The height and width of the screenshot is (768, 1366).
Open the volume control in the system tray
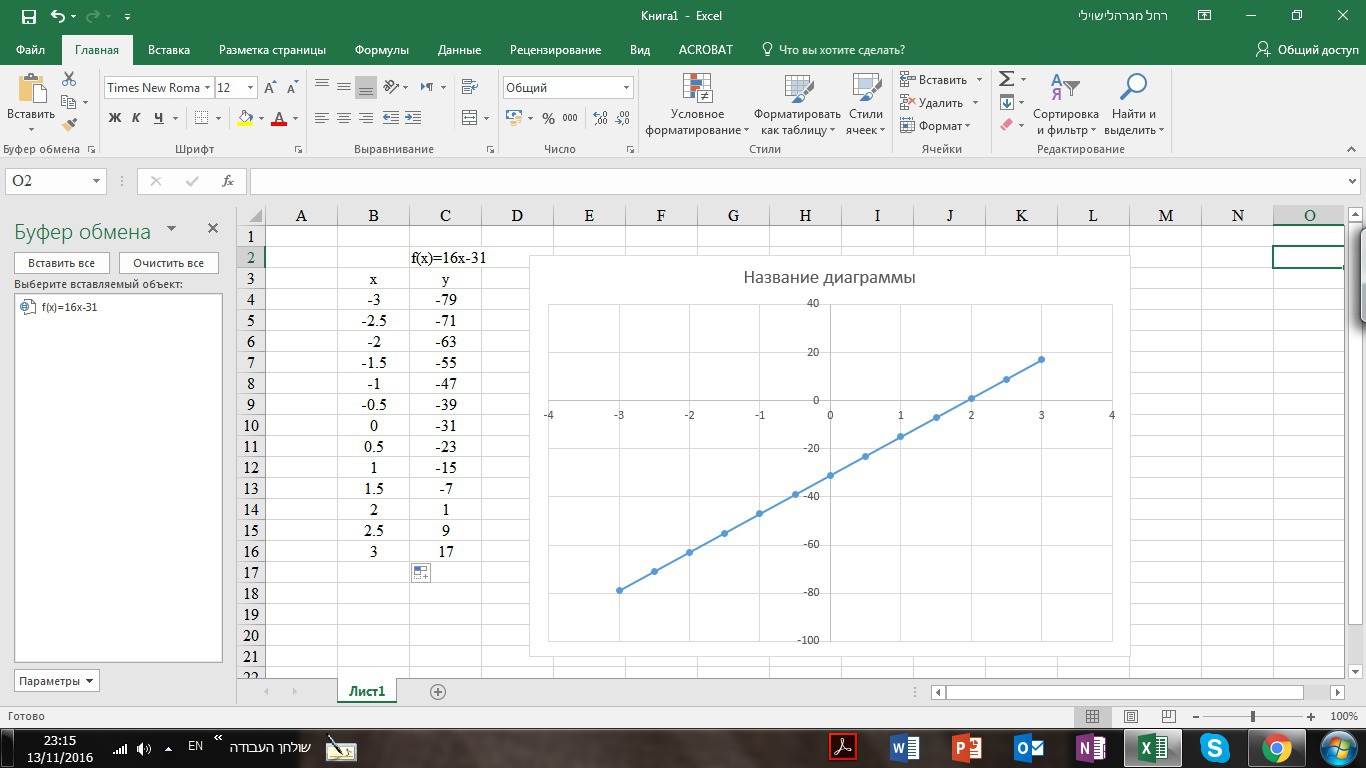[144, 748]
